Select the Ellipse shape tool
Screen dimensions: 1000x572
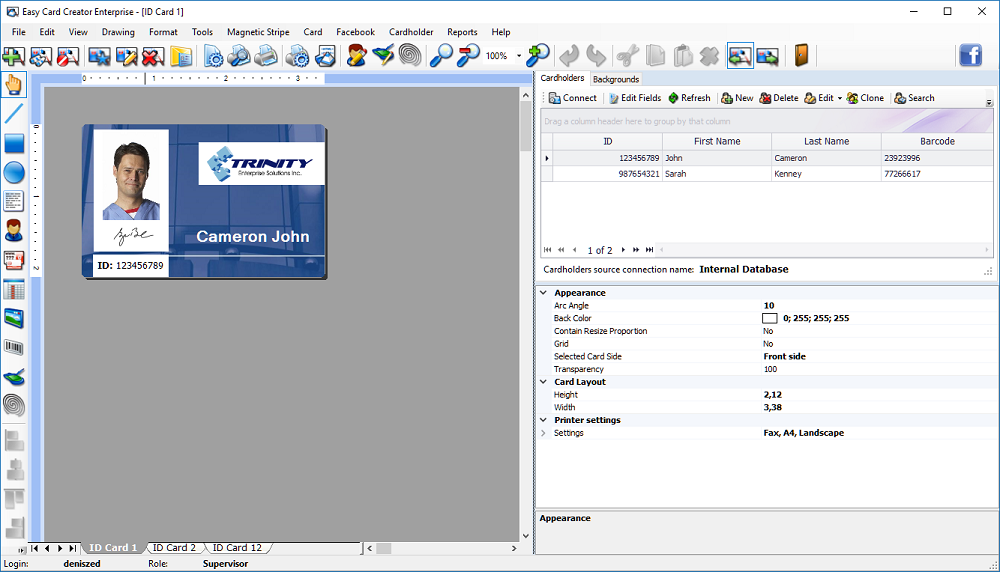pos(14,172)
